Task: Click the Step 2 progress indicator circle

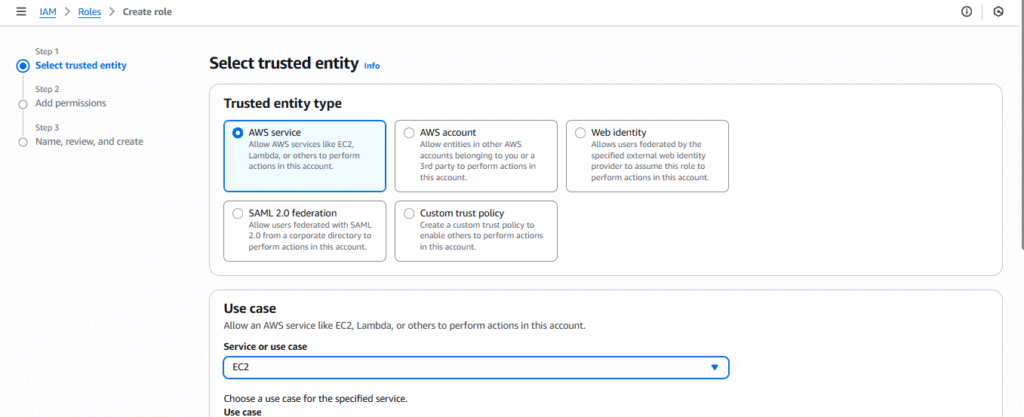Action: [24, 104]
